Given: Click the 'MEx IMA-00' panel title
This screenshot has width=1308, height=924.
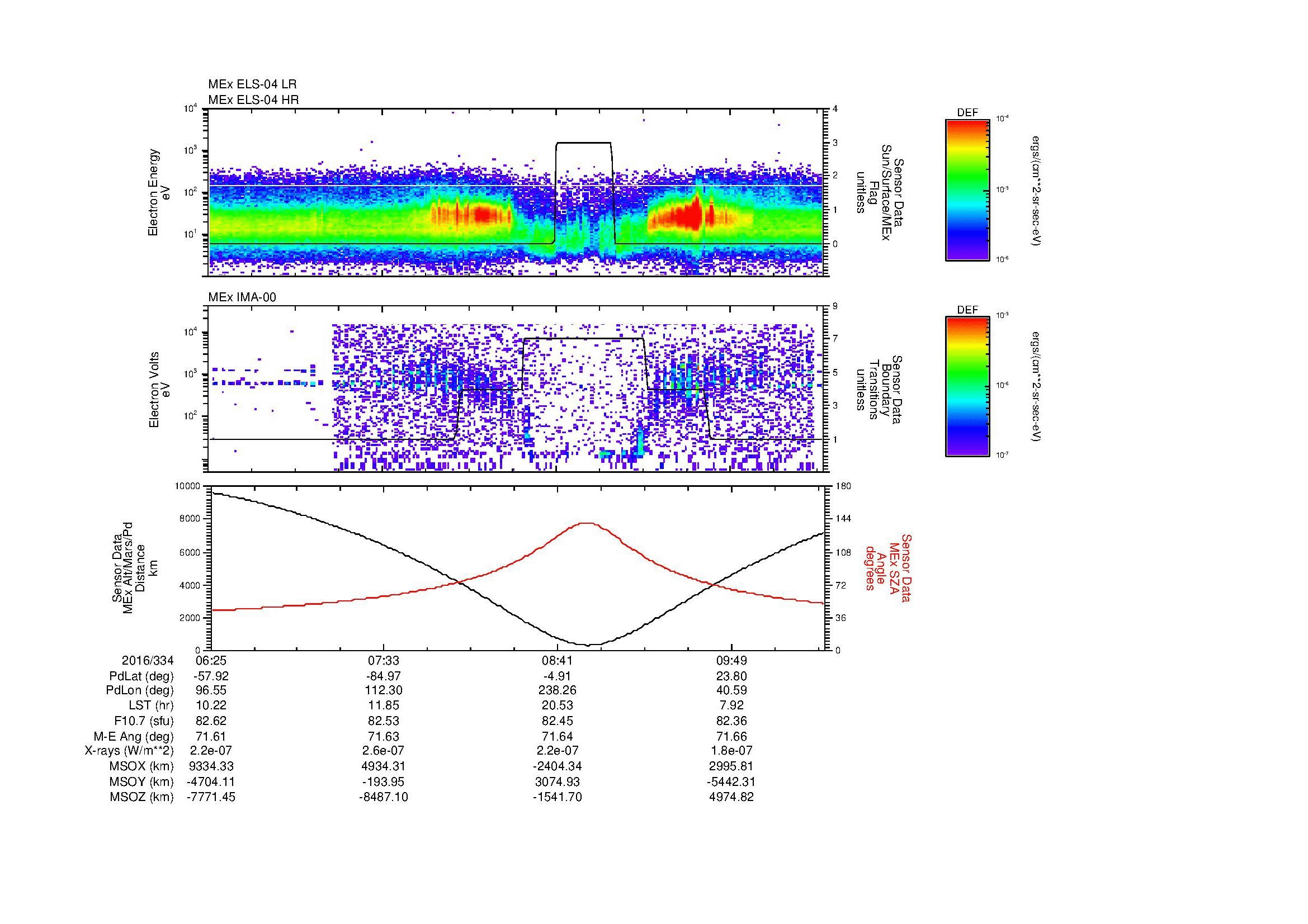Looking at the screenshot, I should pyautogui.click(x=242, y=297).
